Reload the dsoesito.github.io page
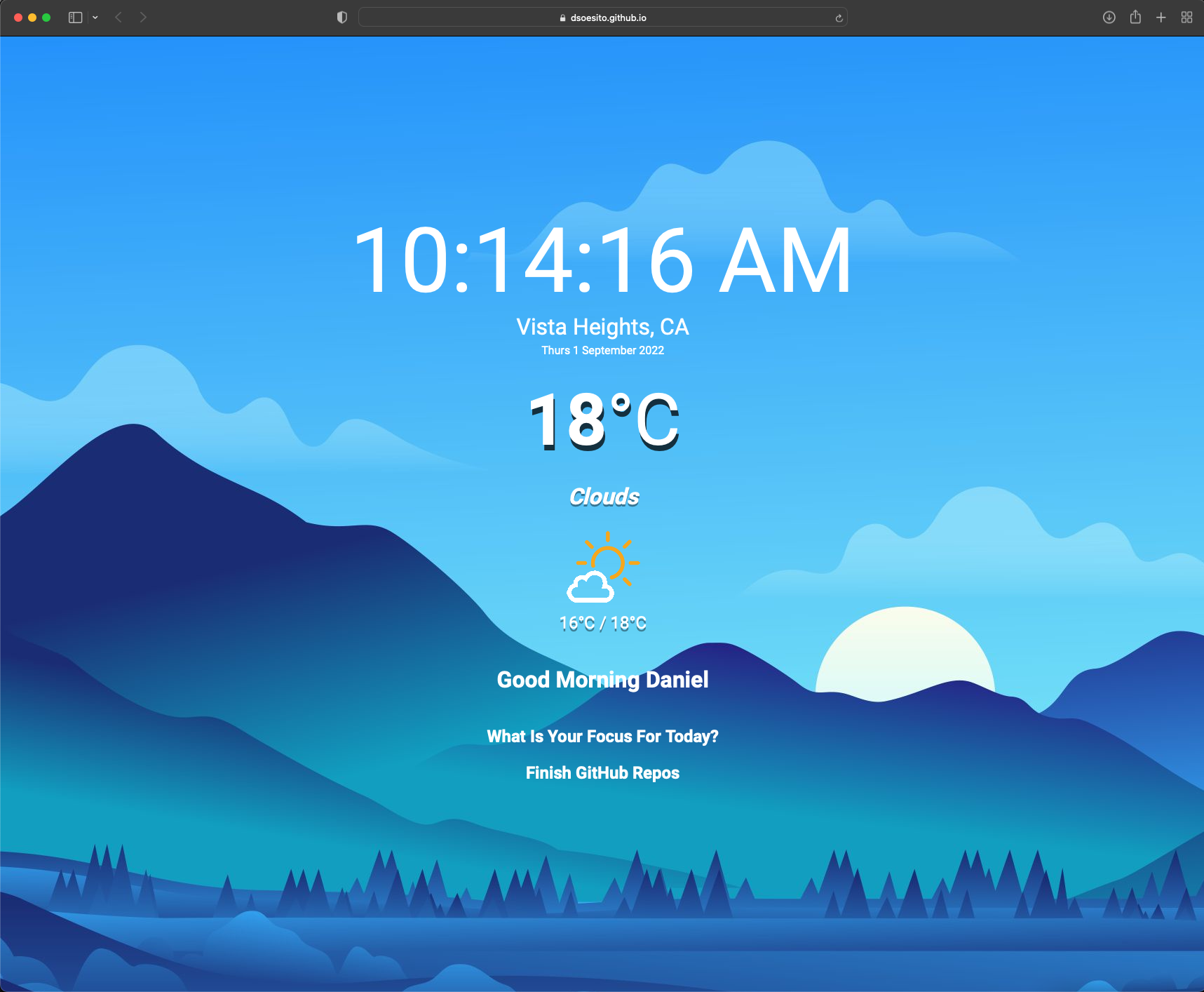Viewport: 1204px width, 992px height. pos(838,17)
